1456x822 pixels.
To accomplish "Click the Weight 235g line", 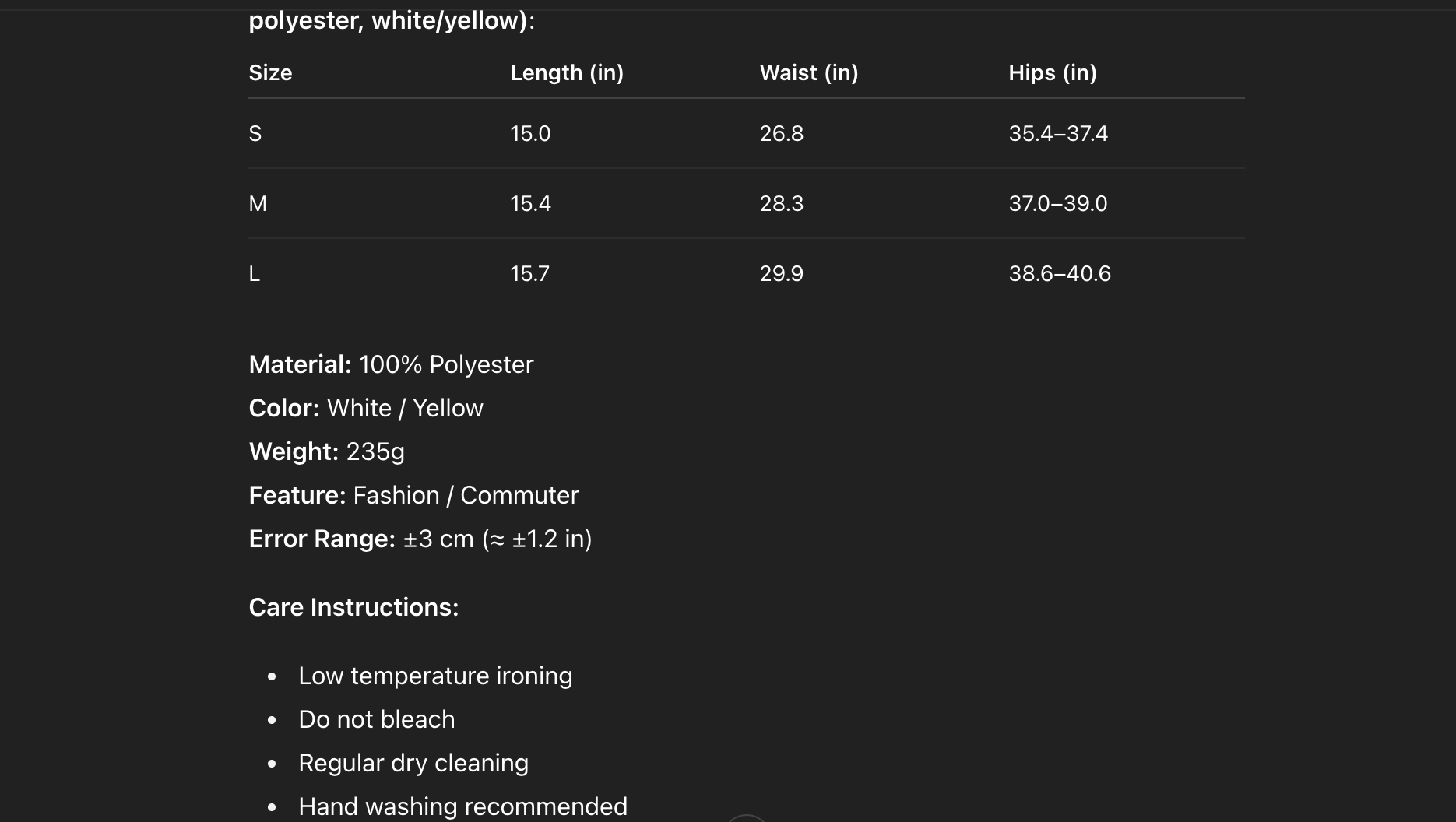I will [x=326, y=451].
